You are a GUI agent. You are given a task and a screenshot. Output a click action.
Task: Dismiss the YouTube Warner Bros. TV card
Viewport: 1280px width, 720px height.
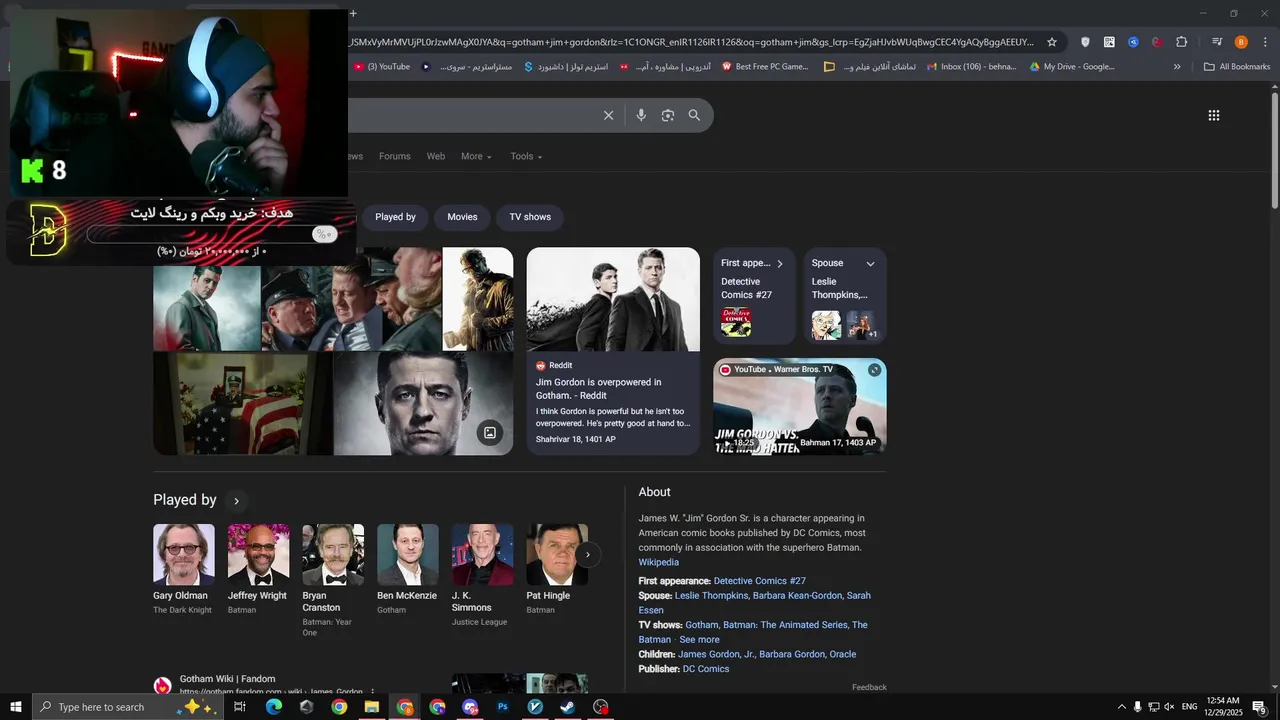pos(874,370)
